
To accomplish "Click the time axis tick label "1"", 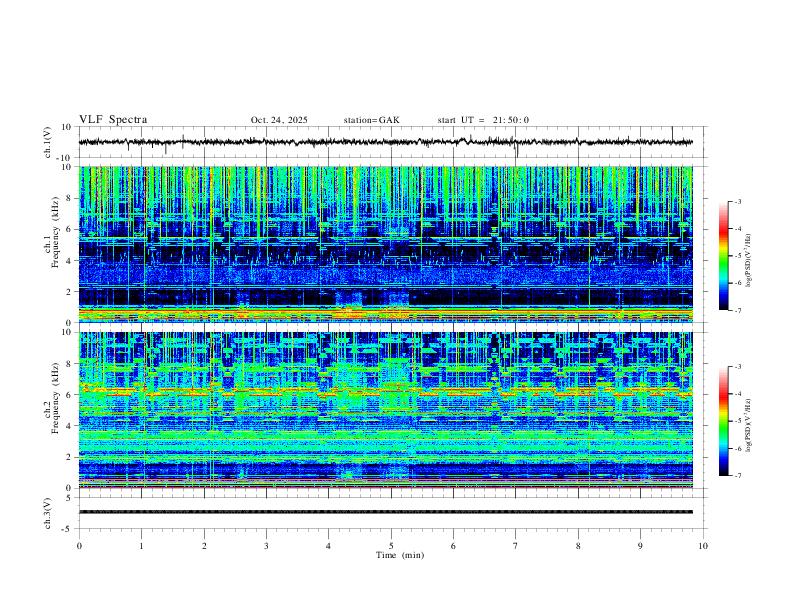I will point(141,546).
